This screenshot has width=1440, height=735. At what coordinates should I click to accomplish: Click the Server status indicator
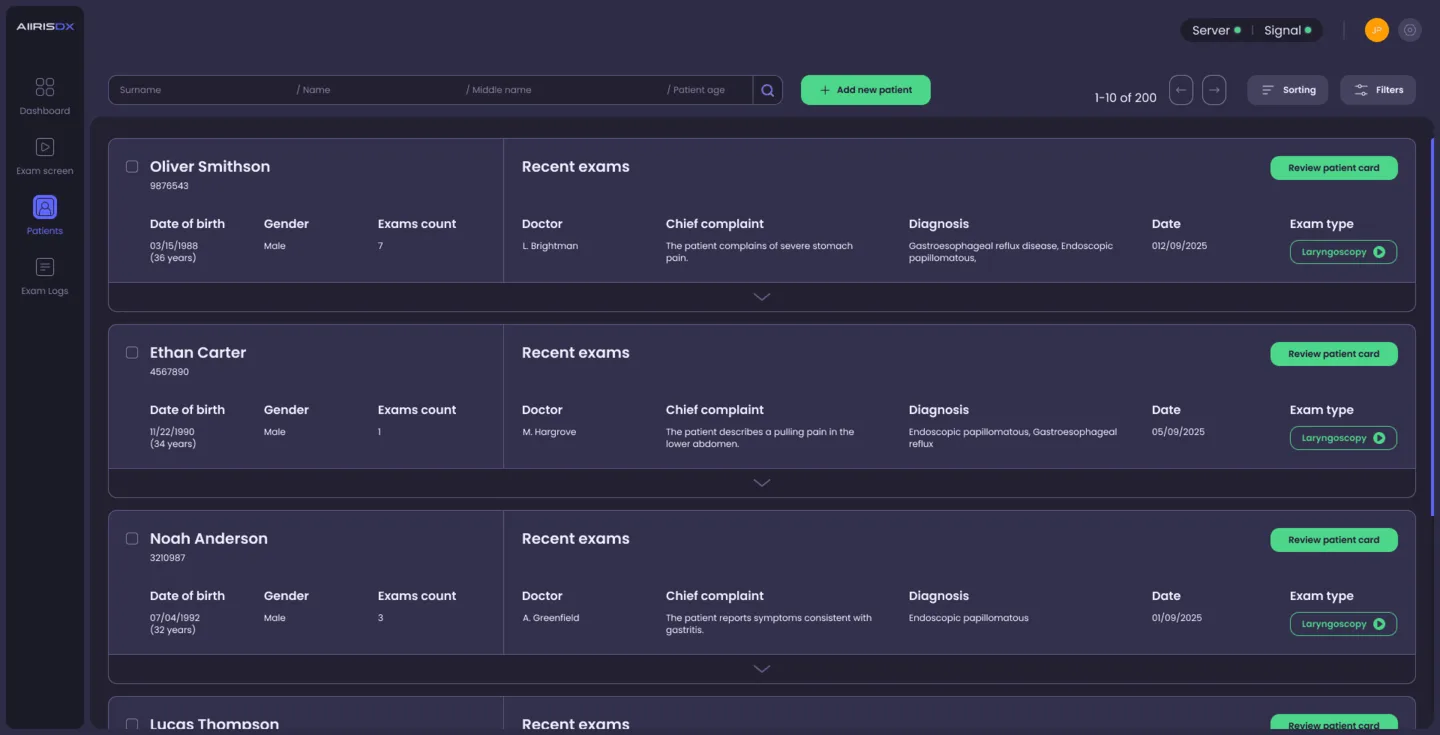(x=1216, y=30)
